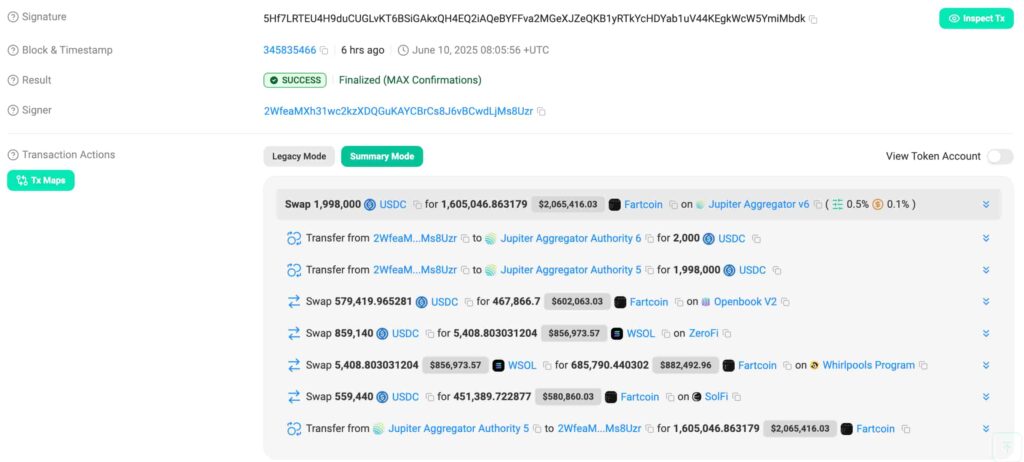Open the SolFi program link
The image size is (1024, 462).
717,397
